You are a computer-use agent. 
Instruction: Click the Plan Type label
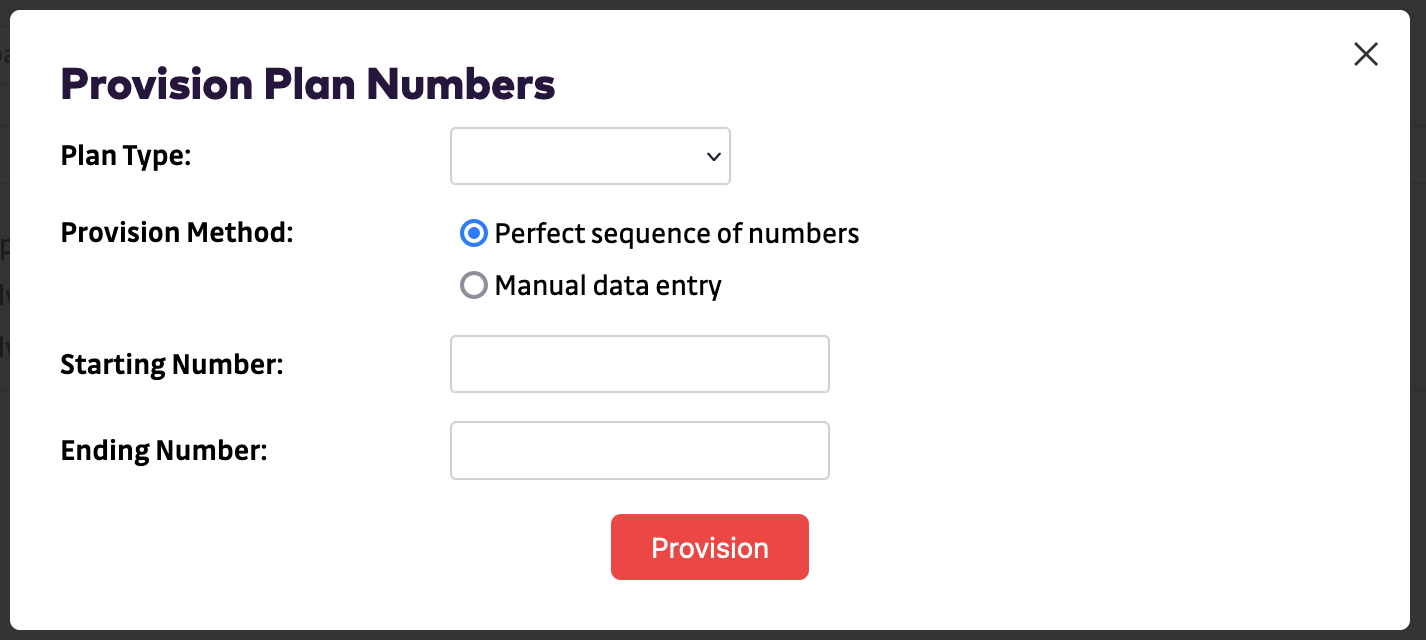pos(124,156)
